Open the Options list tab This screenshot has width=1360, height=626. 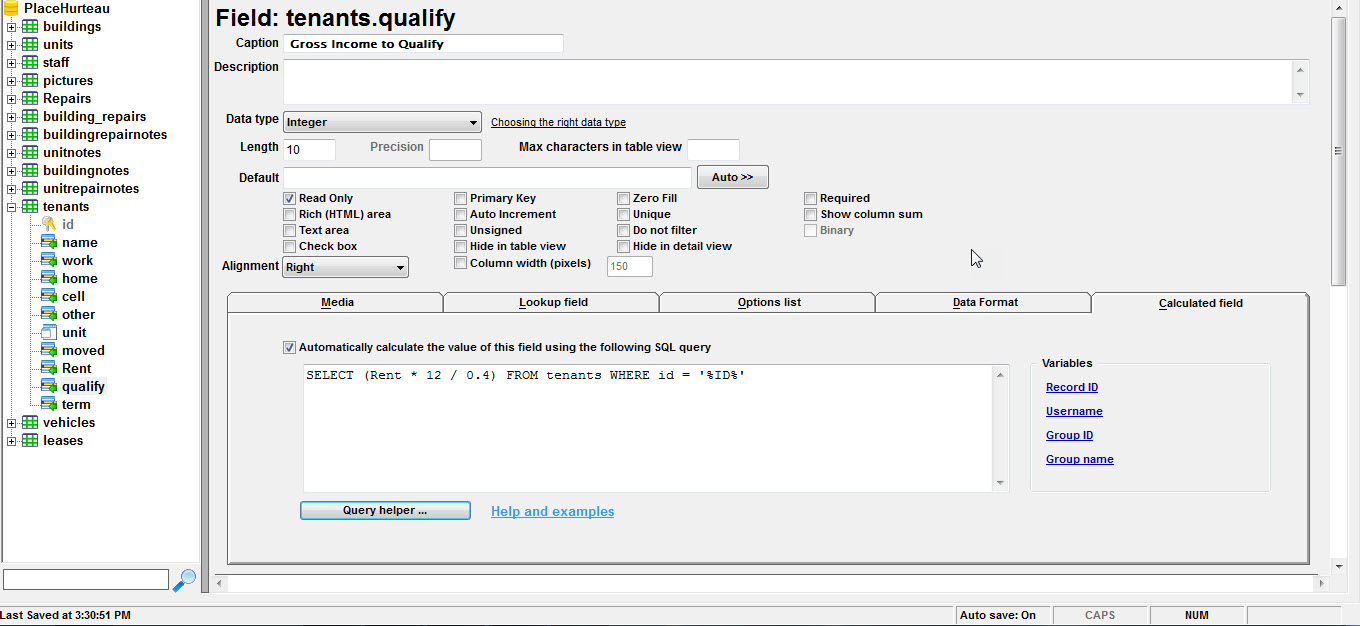[x=768, y=302]
